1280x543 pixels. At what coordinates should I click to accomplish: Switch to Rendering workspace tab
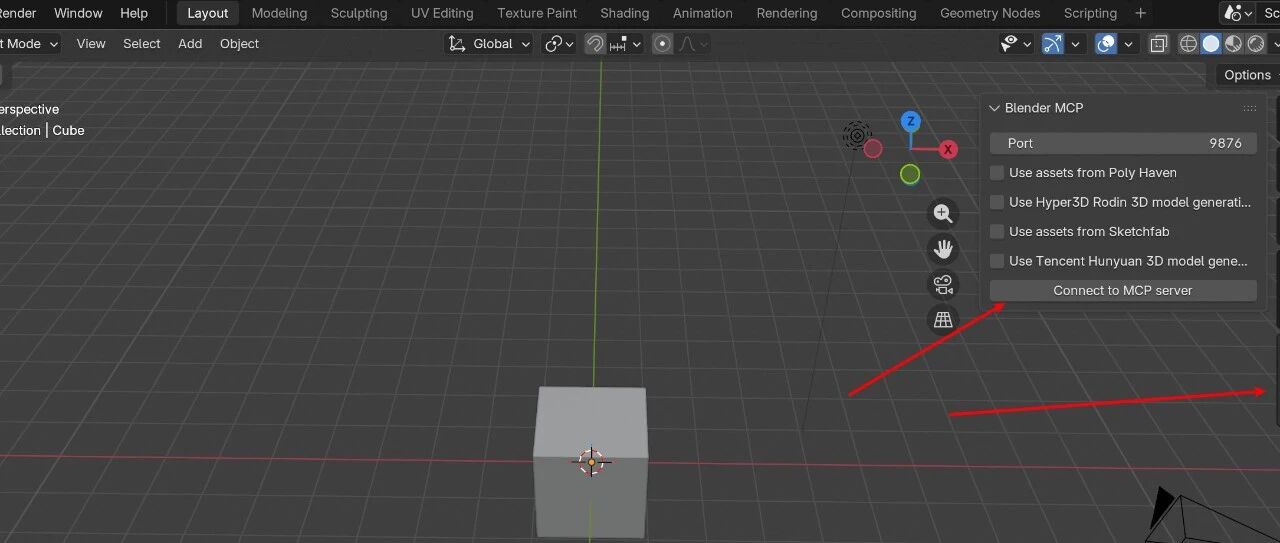[787, 13]
